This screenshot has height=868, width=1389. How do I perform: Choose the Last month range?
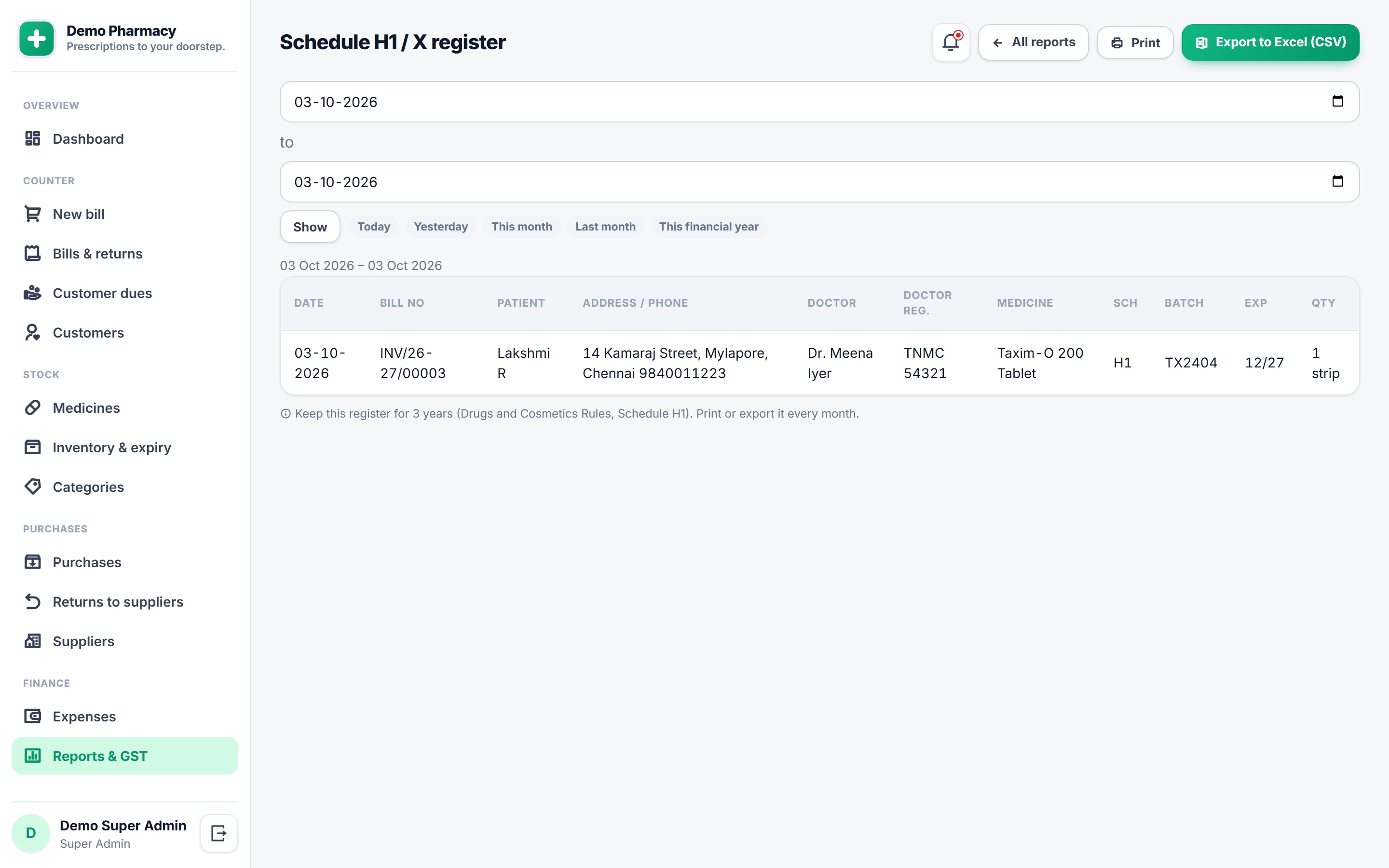(x=606, y=227)
